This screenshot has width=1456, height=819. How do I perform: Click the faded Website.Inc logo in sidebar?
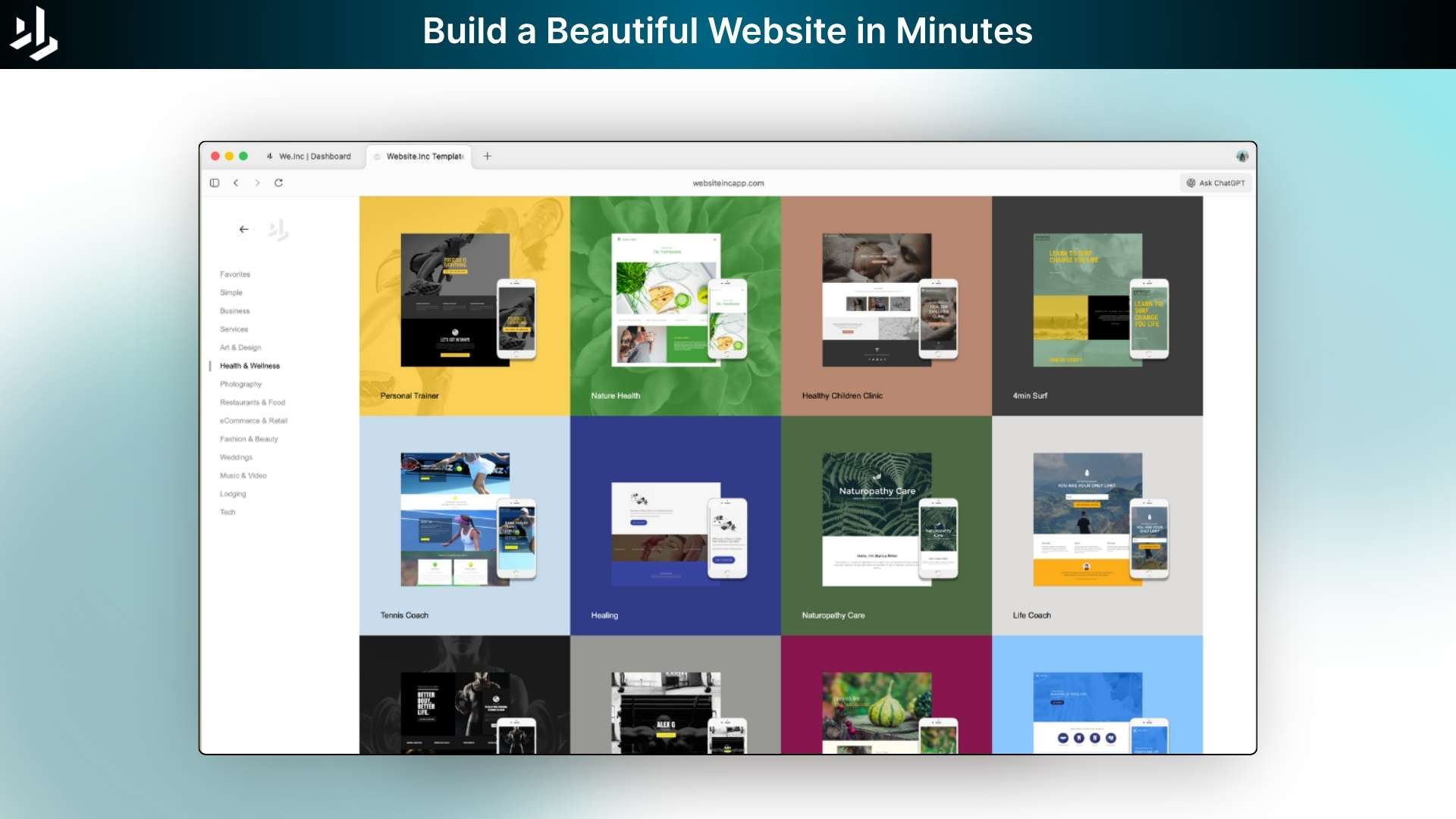coord(278,230)
